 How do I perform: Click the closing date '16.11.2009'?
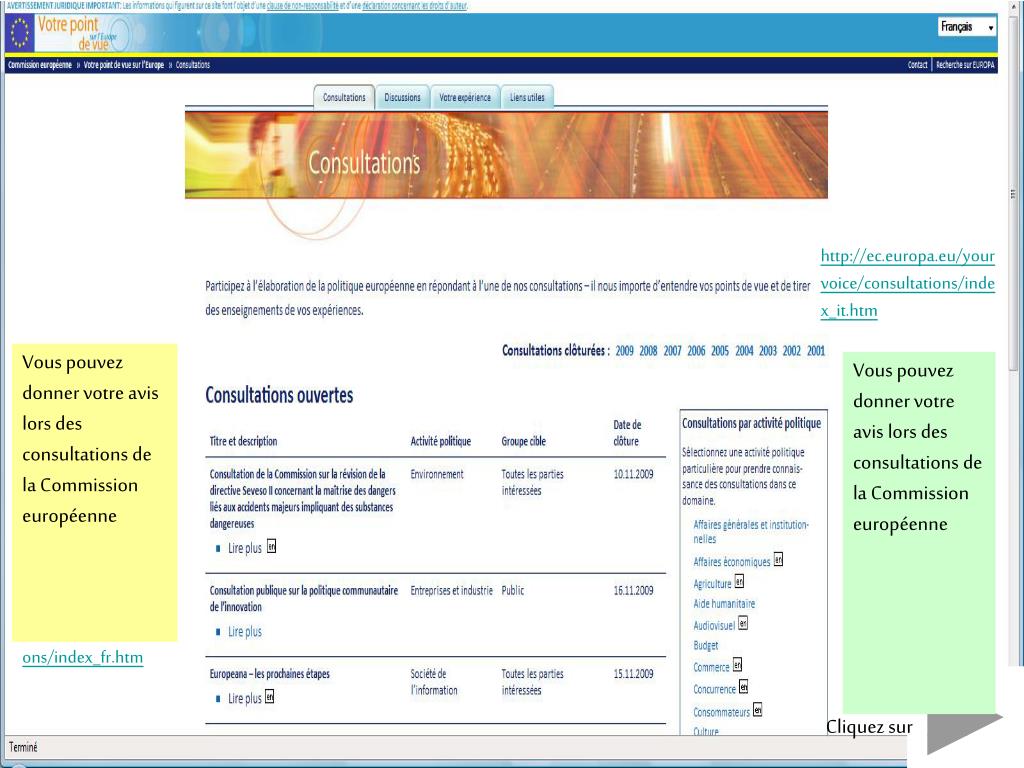point(633,590)
